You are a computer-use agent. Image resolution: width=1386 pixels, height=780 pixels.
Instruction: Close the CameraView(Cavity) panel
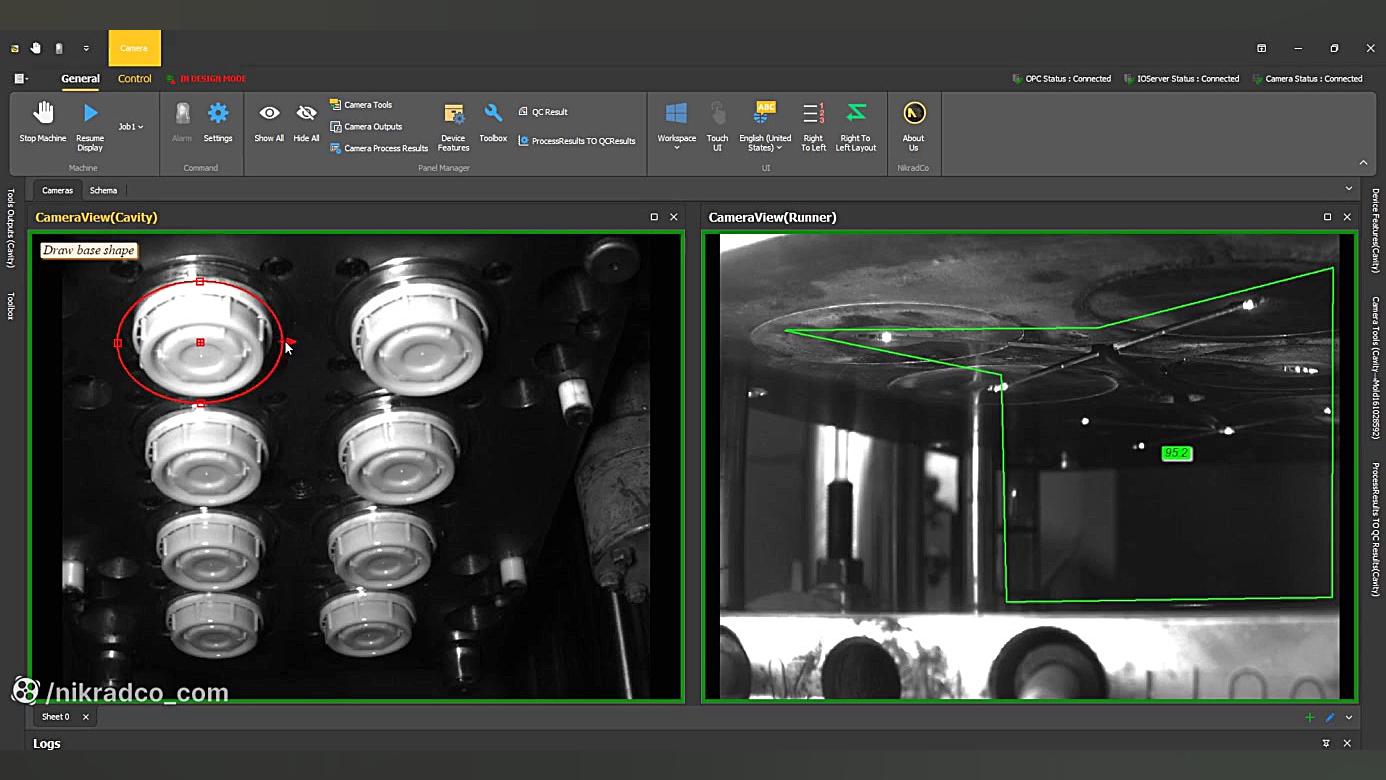[674, 217]
